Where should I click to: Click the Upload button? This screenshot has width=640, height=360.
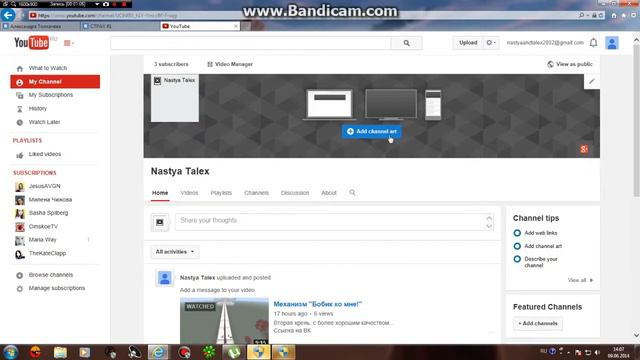tap(468, 42)
